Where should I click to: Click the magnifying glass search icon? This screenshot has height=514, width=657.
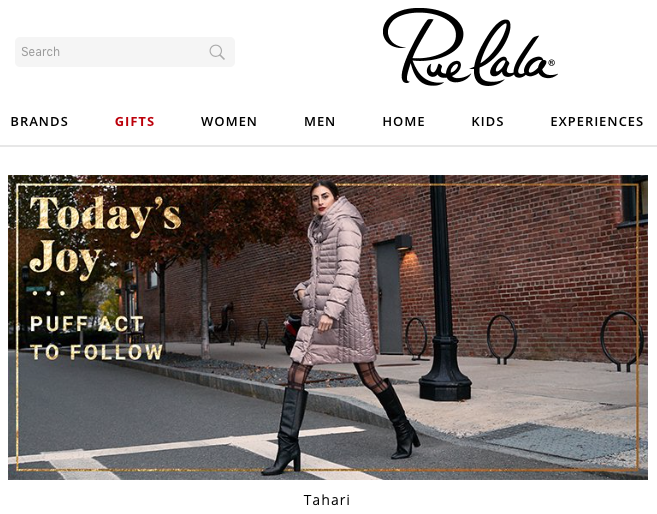(217, 52)
